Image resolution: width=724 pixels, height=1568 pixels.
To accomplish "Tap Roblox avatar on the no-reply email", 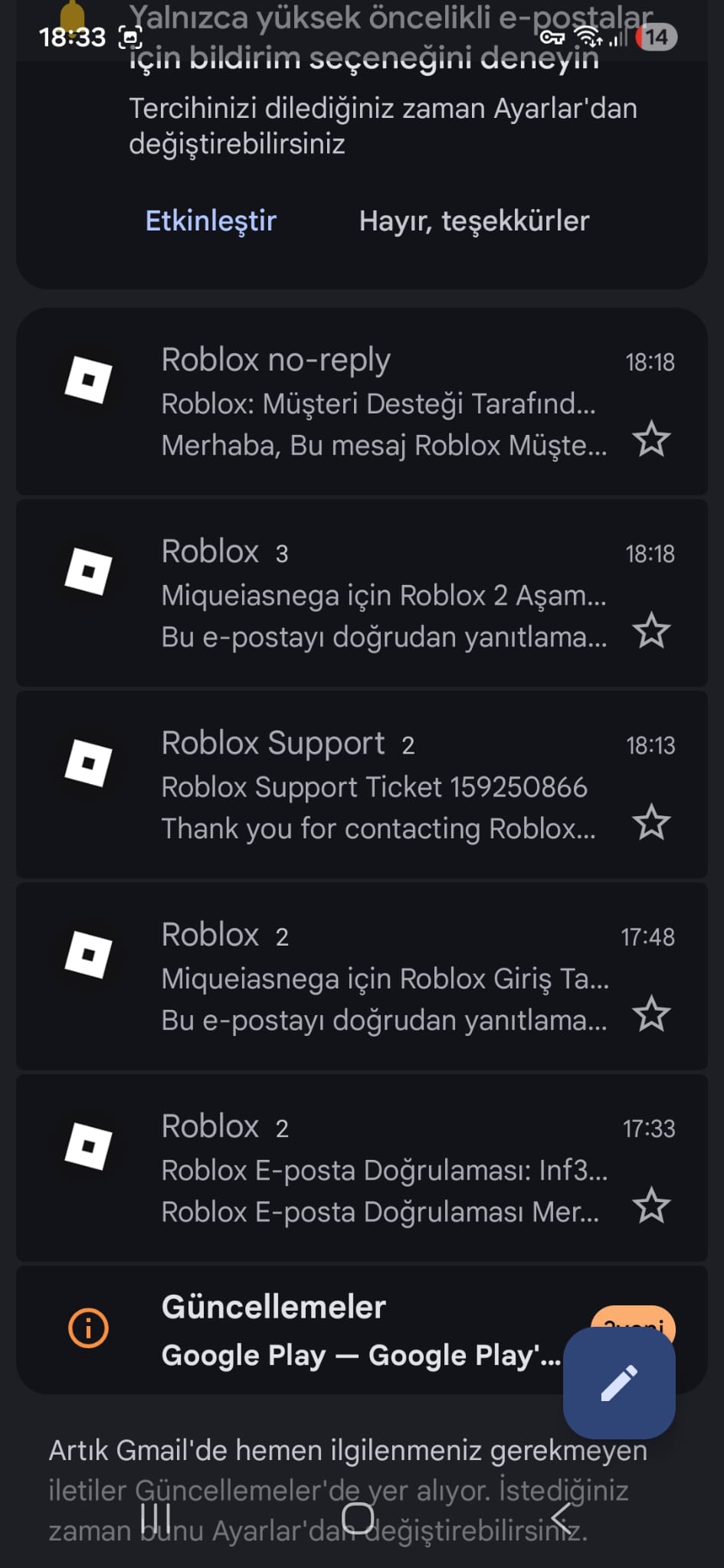I will [x=88, y=380].
